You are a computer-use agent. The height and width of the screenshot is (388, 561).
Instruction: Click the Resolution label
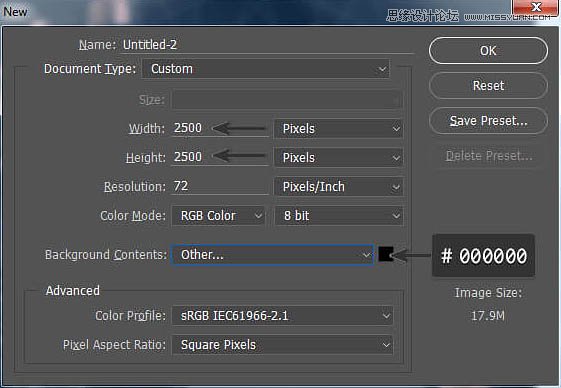coord(135,186)
